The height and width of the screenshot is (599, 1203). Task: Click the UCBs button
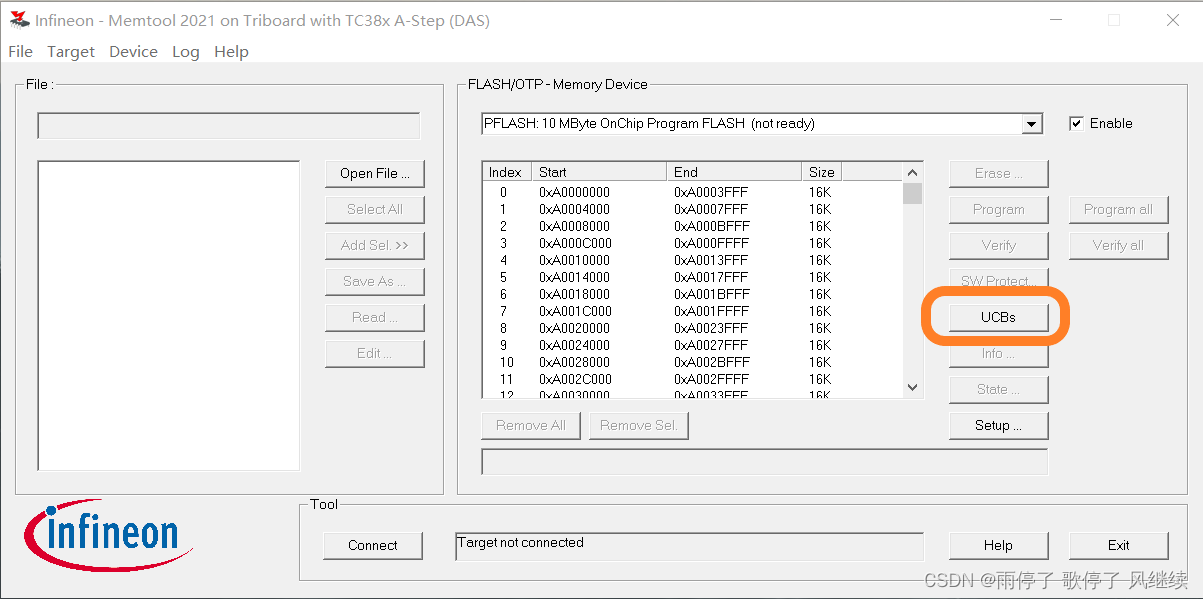coord(997,317)
